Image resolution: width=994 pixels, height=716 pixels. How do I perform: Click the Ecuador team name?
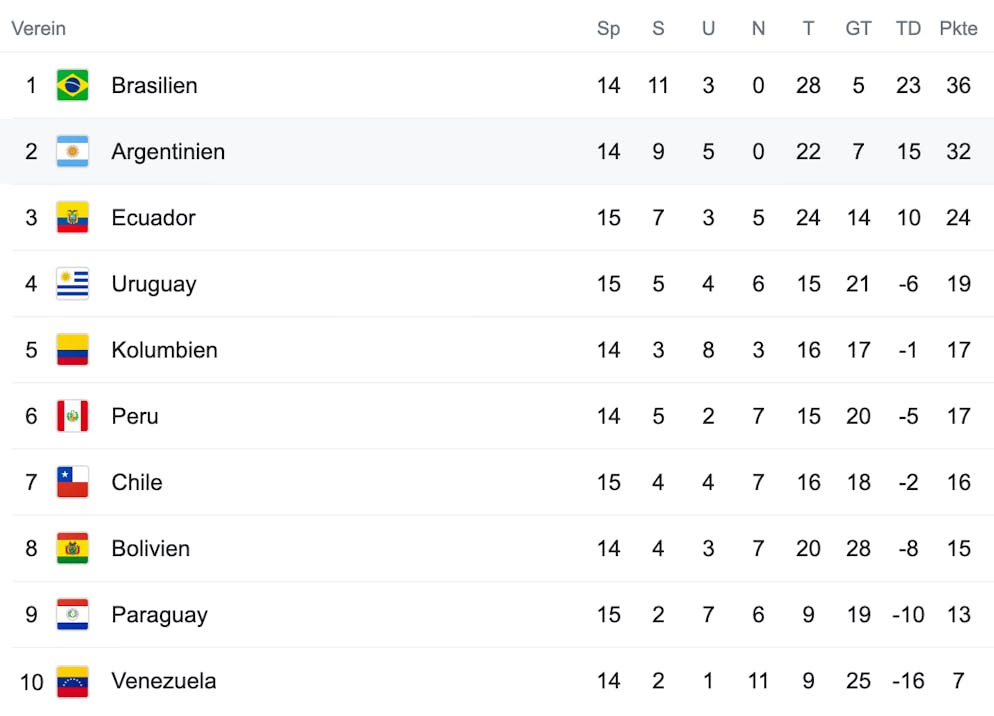pyautogui.click(x=153, y=218)
